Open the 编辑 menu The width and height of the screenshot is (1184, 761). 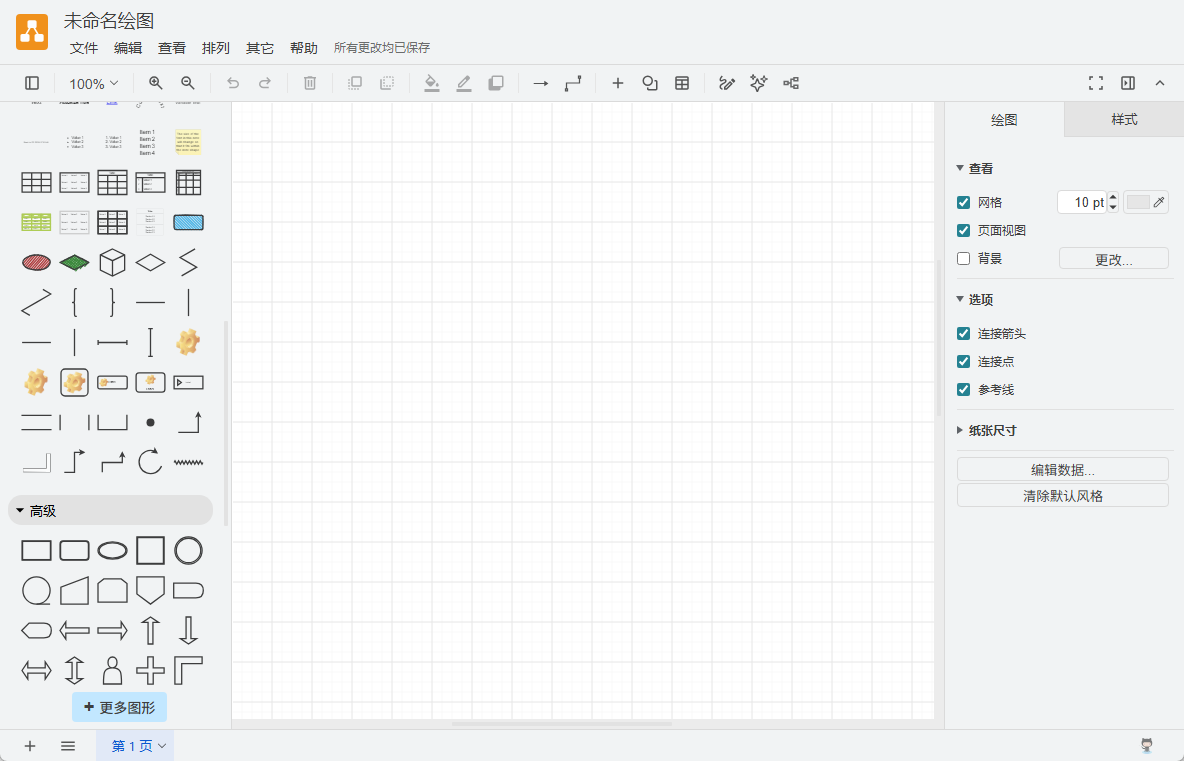coord(128,48)
